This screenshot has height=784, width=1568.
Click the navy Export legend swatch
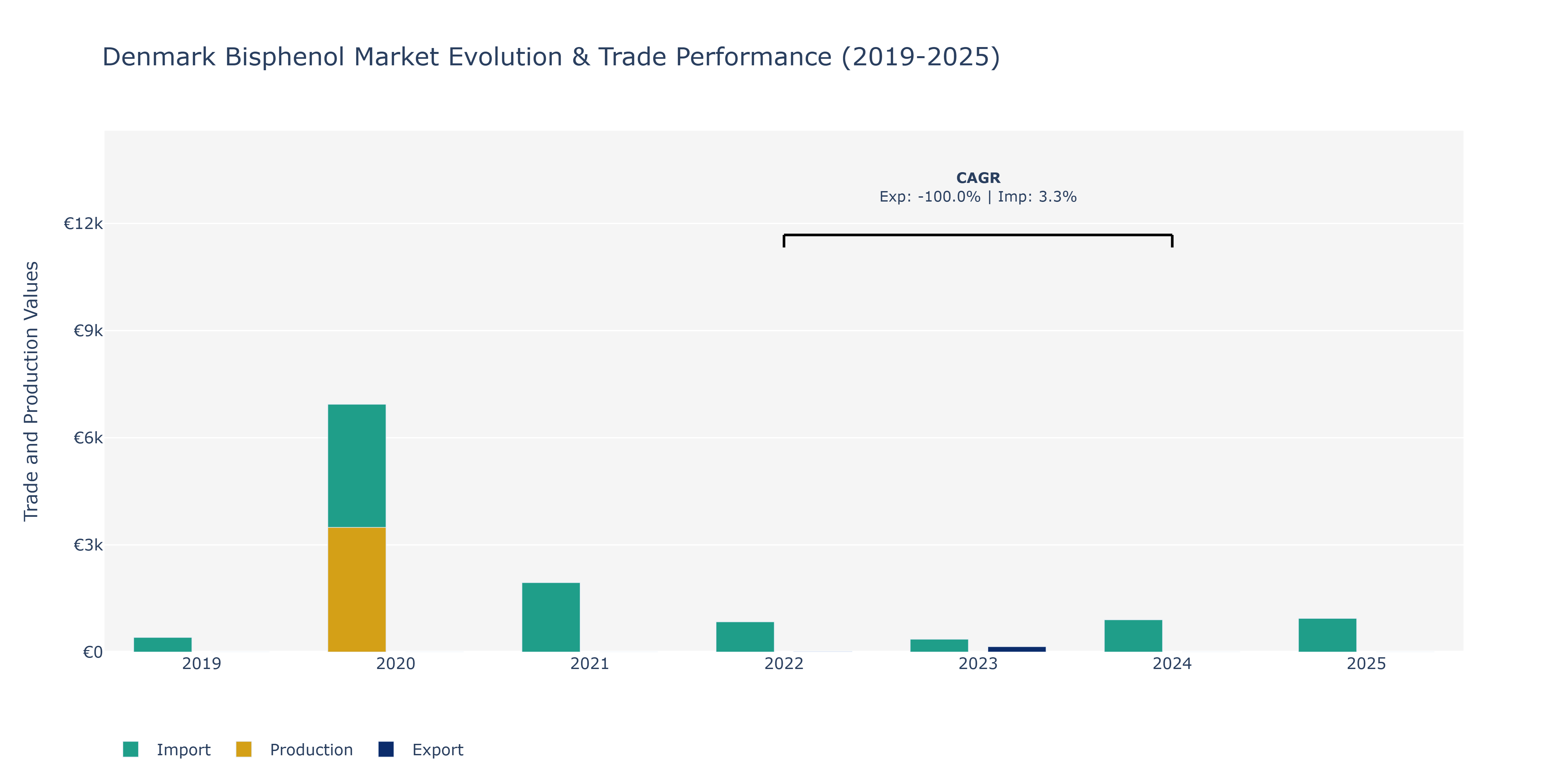click(386, 749)
